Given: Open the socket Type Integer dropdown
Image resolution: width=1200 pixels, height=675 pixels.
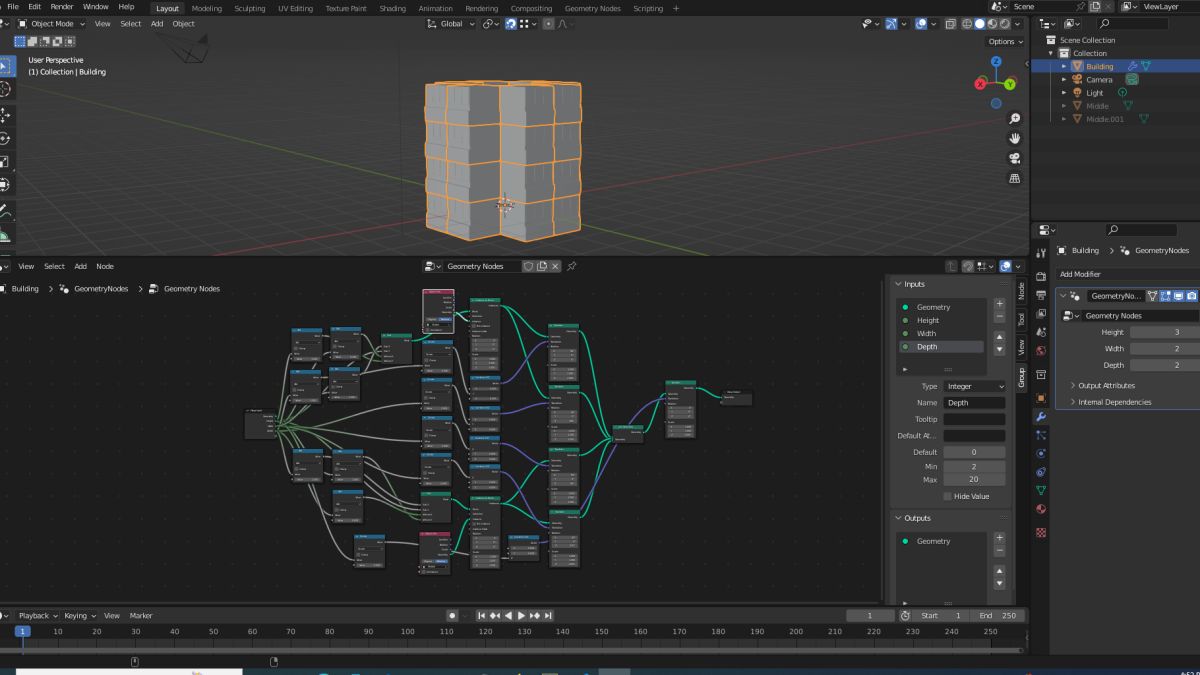Looking at the screenshot, I should pyautogui.click(x=974, y=386).
